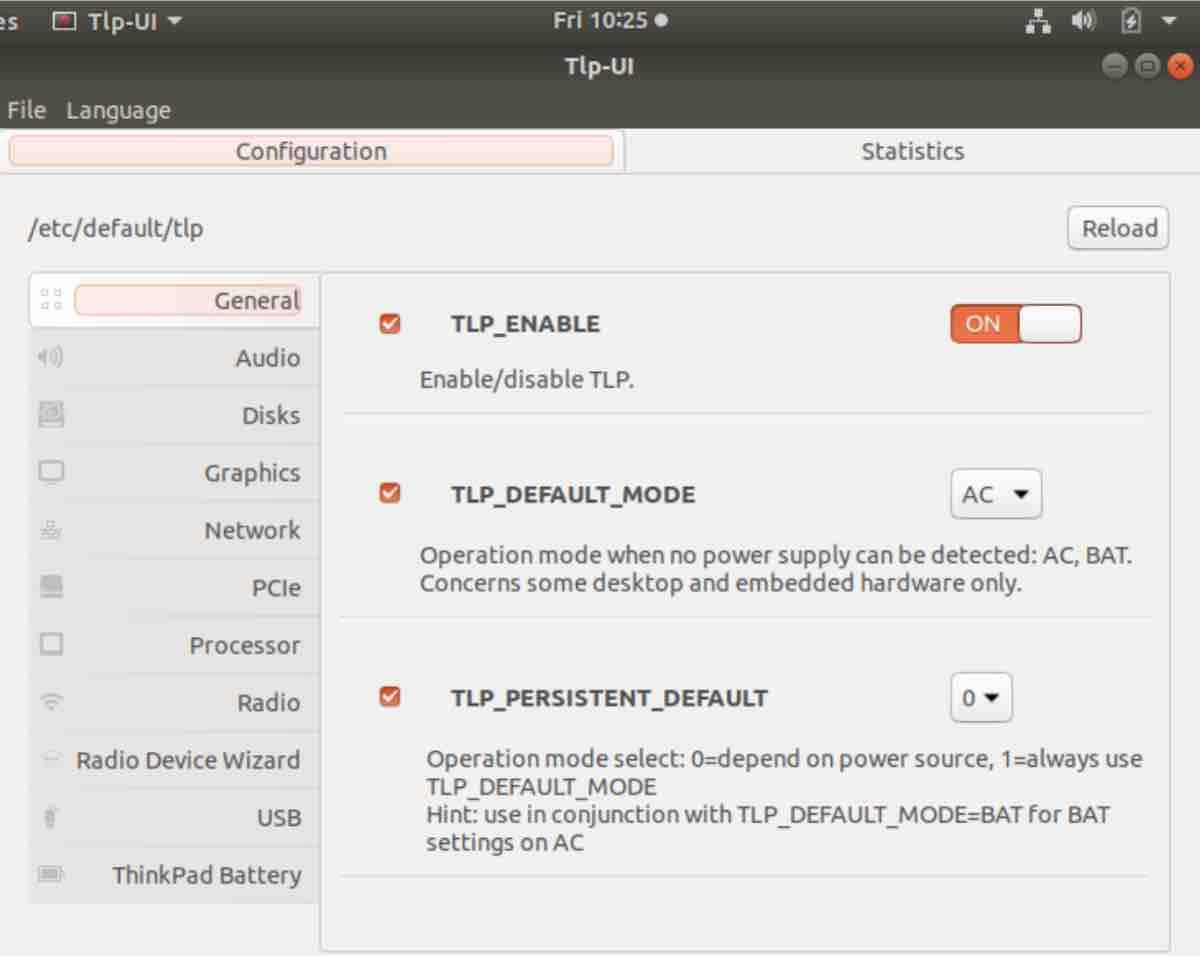This screenshot has width=1200, height=956.
Task: Switch to the Statistics tab
Action: click(912, 151)
